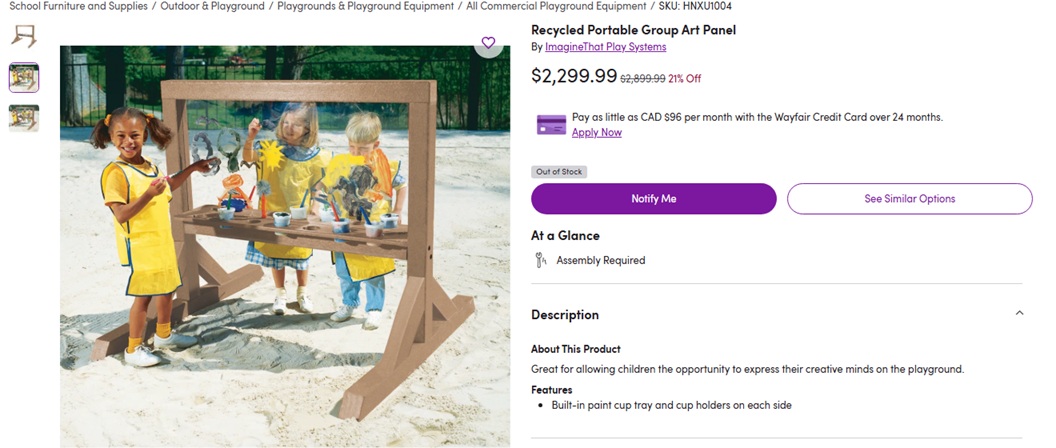The image size is (1056, 448).
Task: Click the Apply Now link
Action: (597, 133)
